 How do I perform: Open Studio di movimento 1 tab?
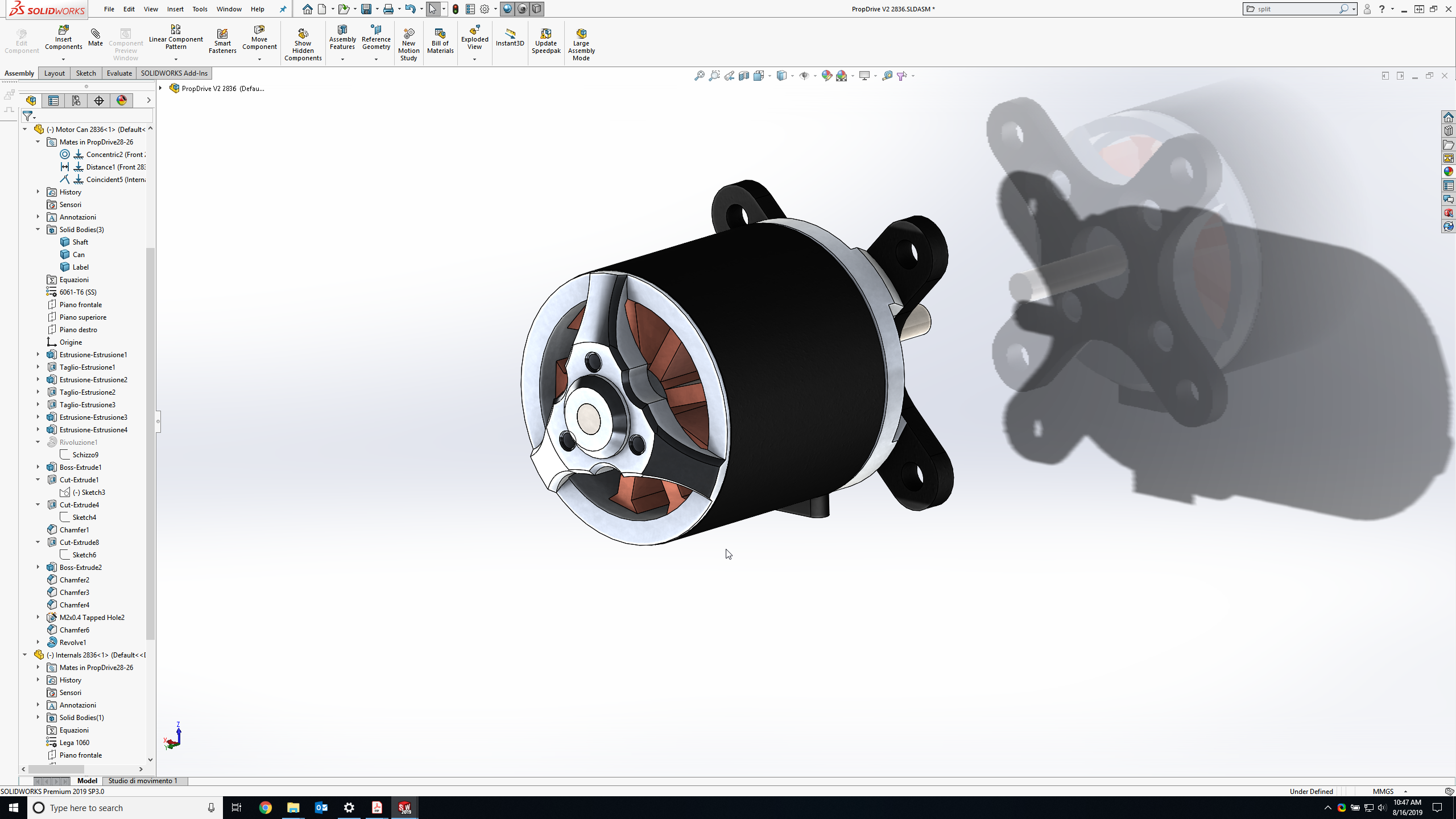(x=143, y=781)
